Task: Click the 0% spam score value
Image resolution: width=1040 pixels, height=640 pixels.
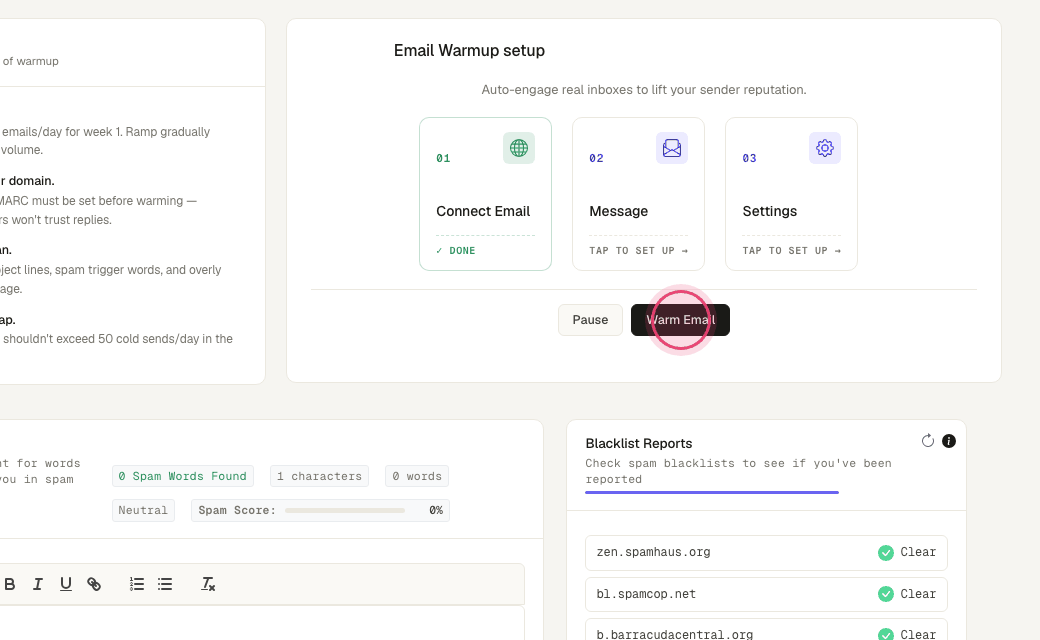Action: 436,511
